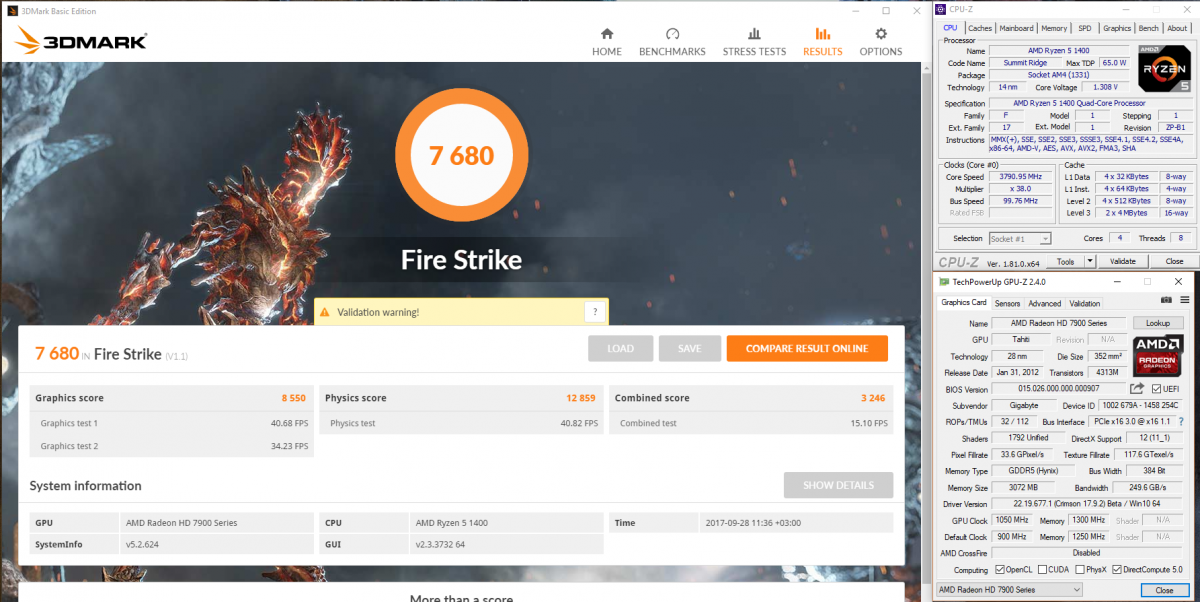Click the GPU-Z screenshot camera icon

[1166, 299]
